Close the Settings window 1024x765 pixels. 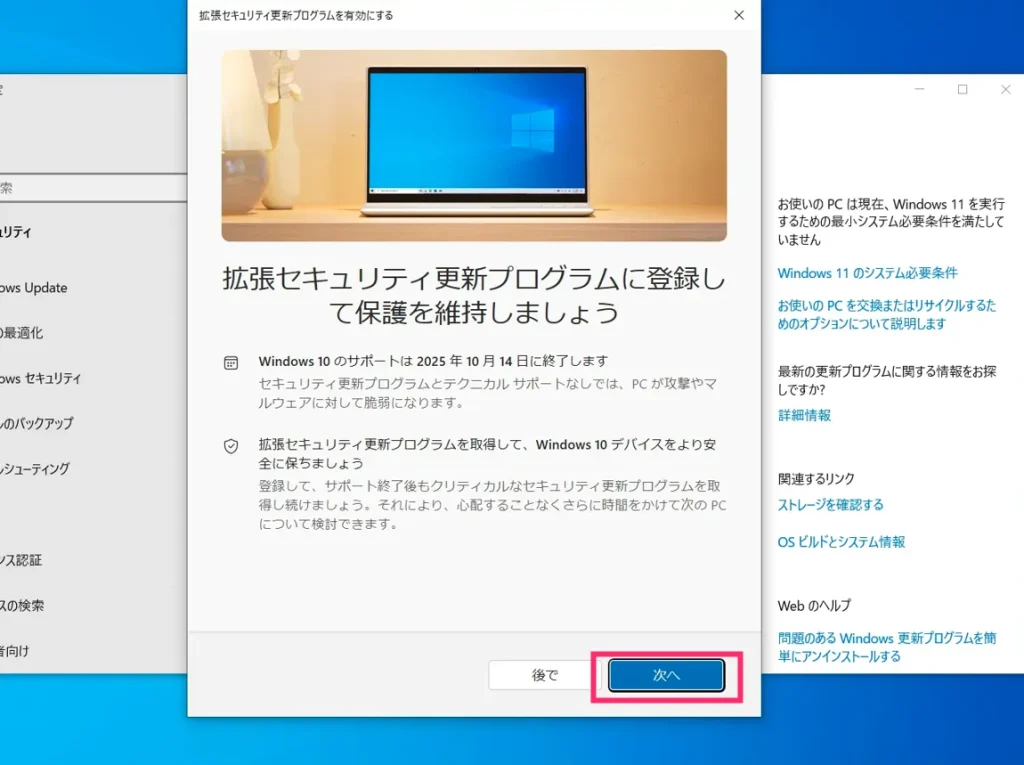point(1006,90)
